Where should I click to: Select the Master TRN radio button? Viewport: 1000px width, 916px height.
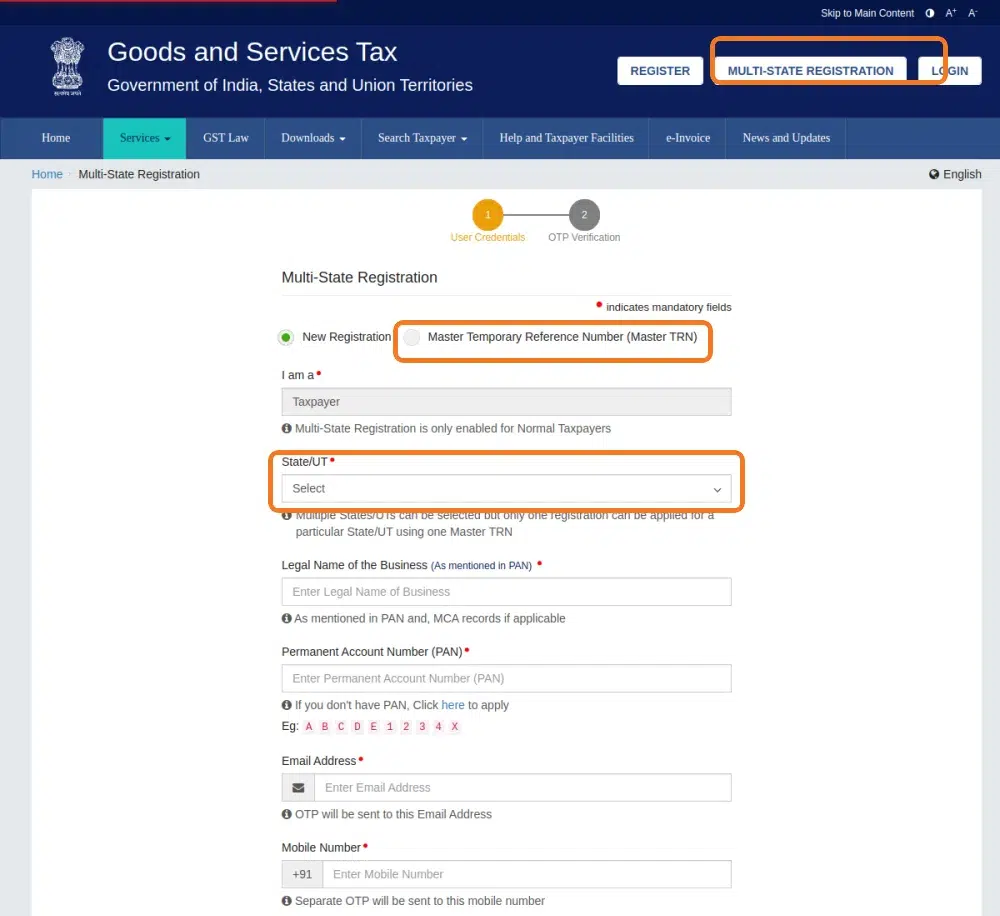tap(412, 337)
